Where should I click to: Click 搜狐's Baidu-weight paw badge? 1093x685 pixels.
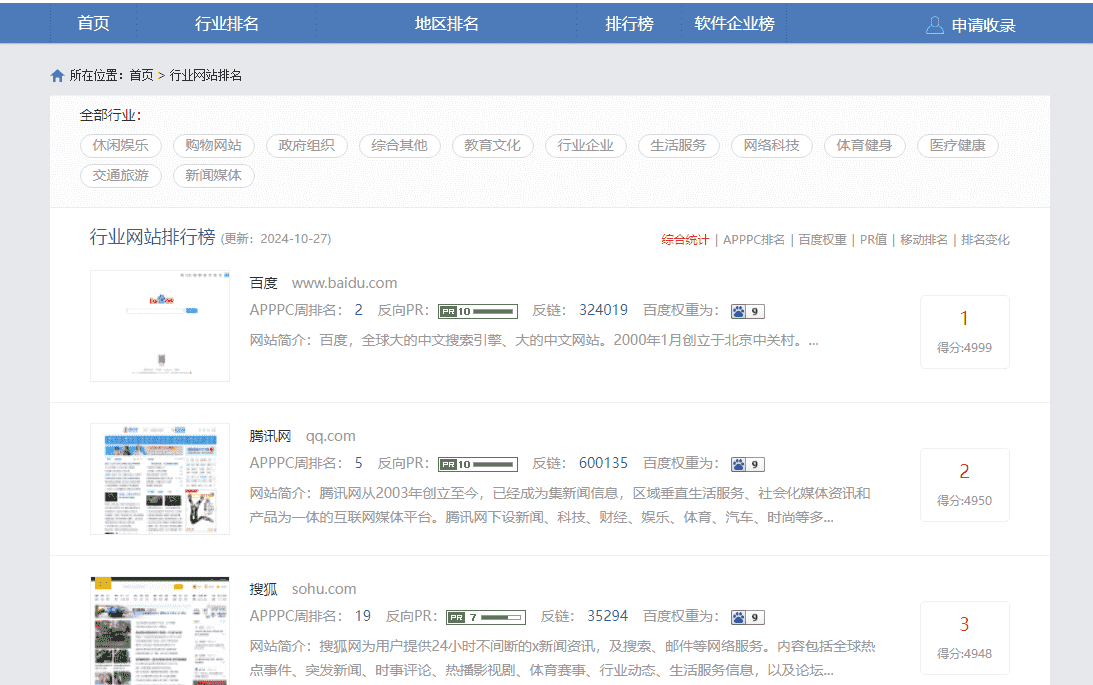click(747, 617)
